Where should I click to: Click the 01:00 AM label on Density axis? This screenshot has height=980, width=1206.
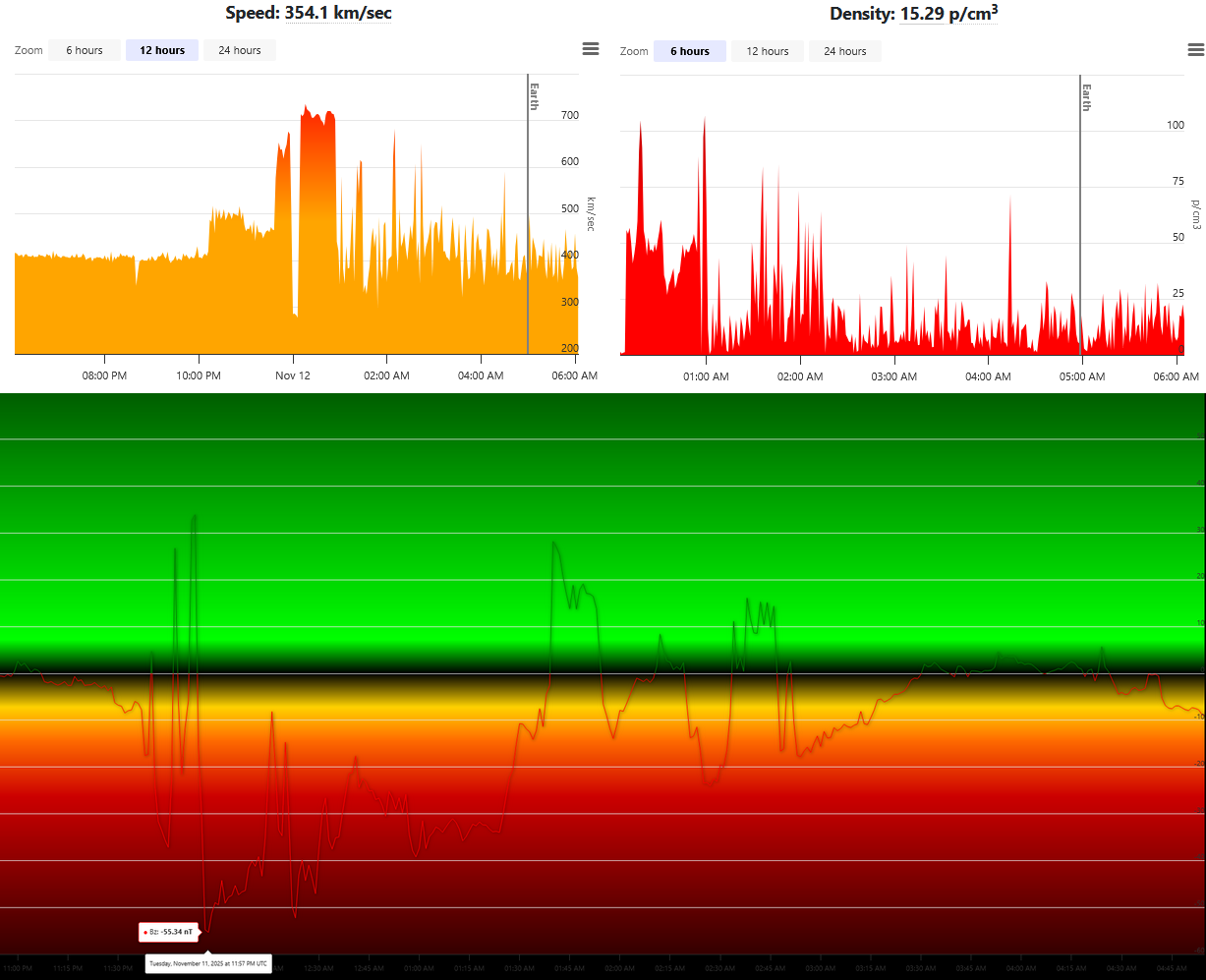705,376
